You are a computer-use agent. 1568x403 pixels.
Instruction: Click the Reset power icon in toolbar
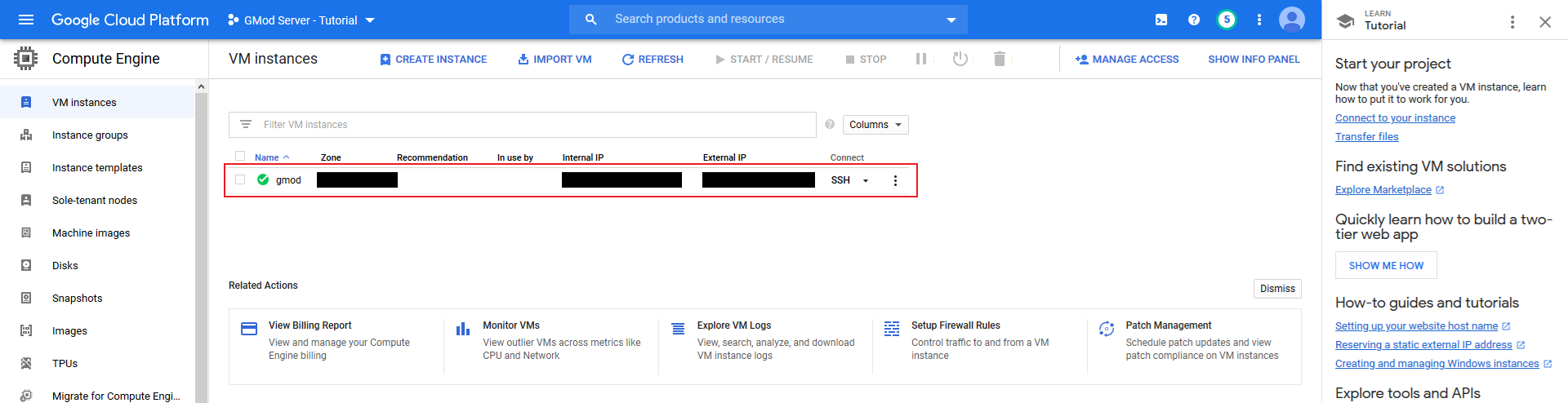960,59
